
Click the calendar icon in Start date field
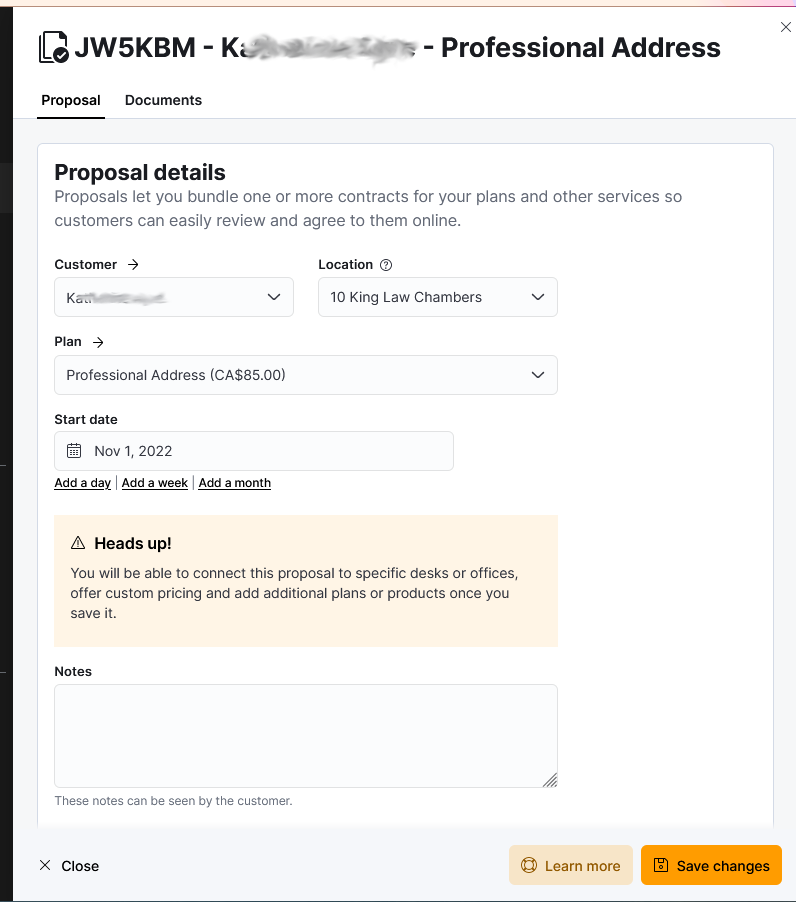pyautogui.click(x=74, y=451)
